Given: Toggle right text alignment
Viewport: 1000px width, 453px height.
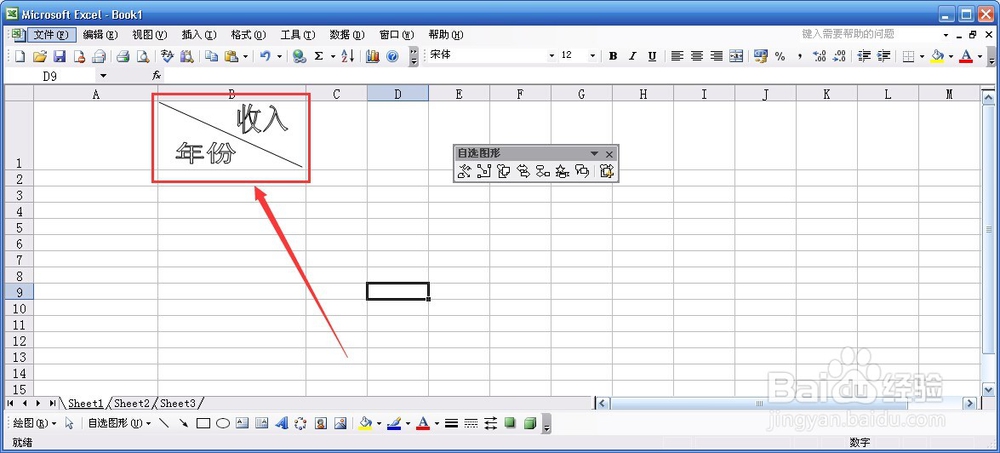Looking at the screenshot, I should [717, 56].
